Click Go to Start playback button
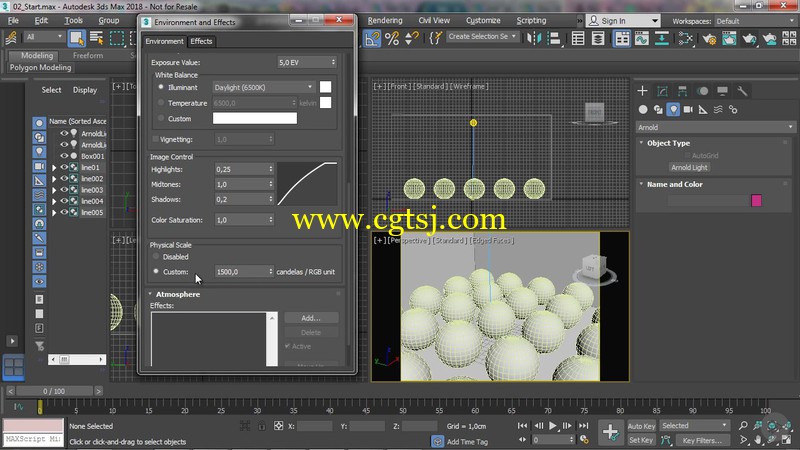Viewport: 800px width, 450px height. click(522, 426)
